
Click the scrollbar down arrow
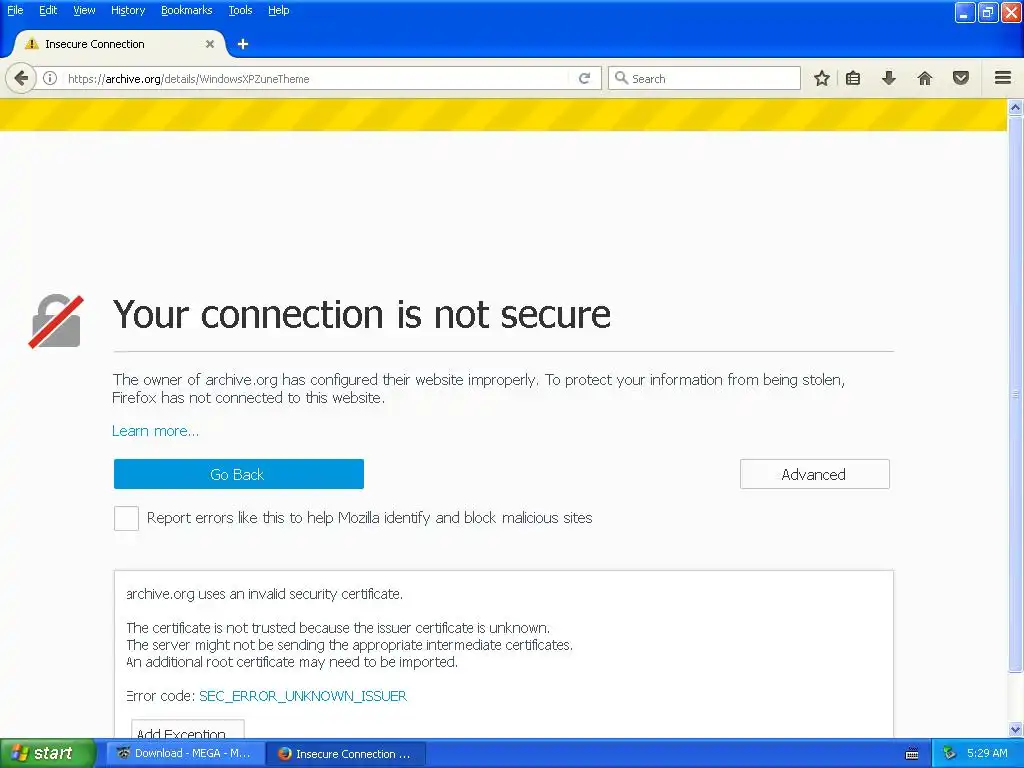1015,729
